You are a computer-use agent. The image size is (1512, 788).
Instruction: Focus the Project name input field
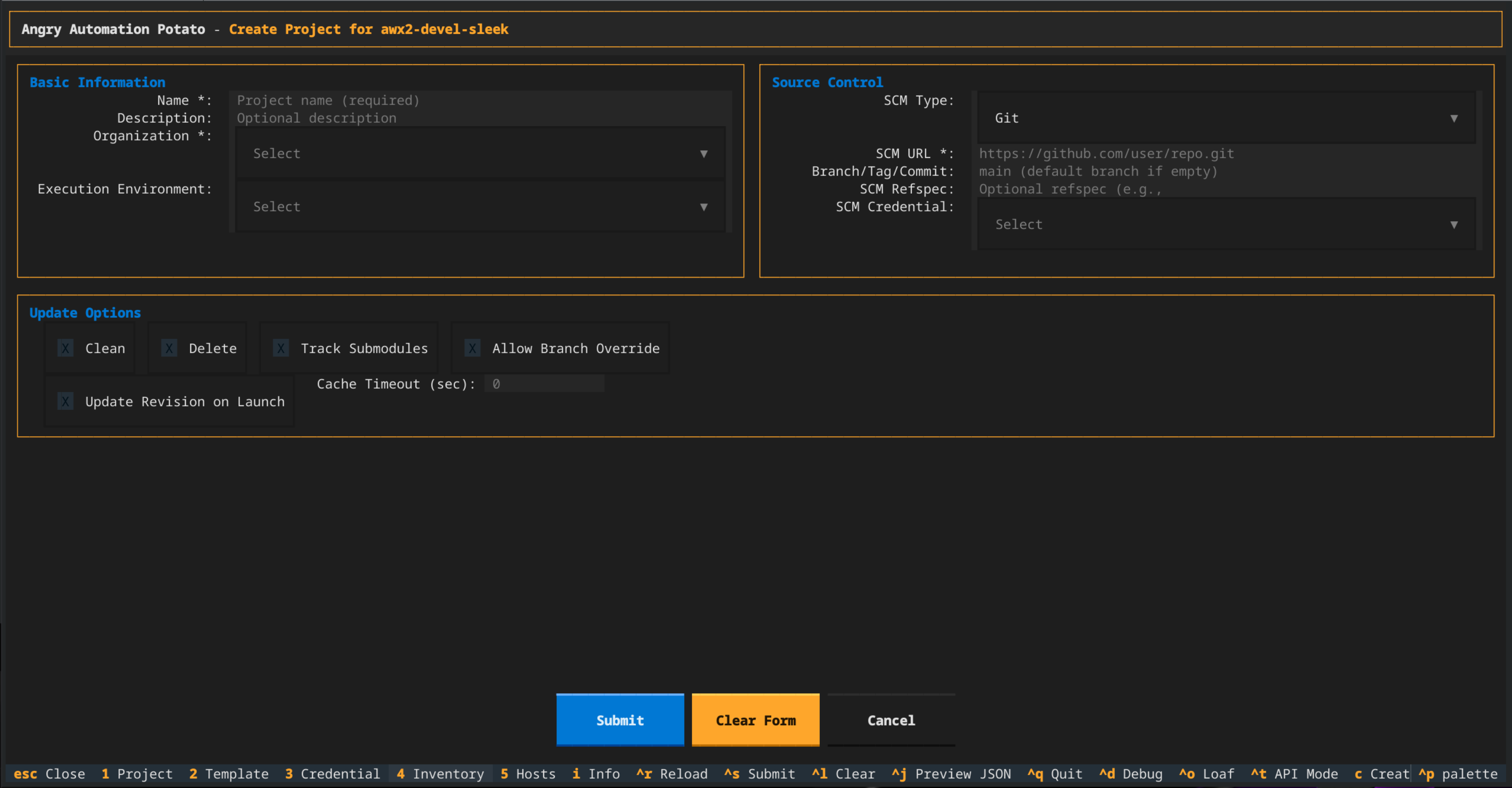click(481, 100)
